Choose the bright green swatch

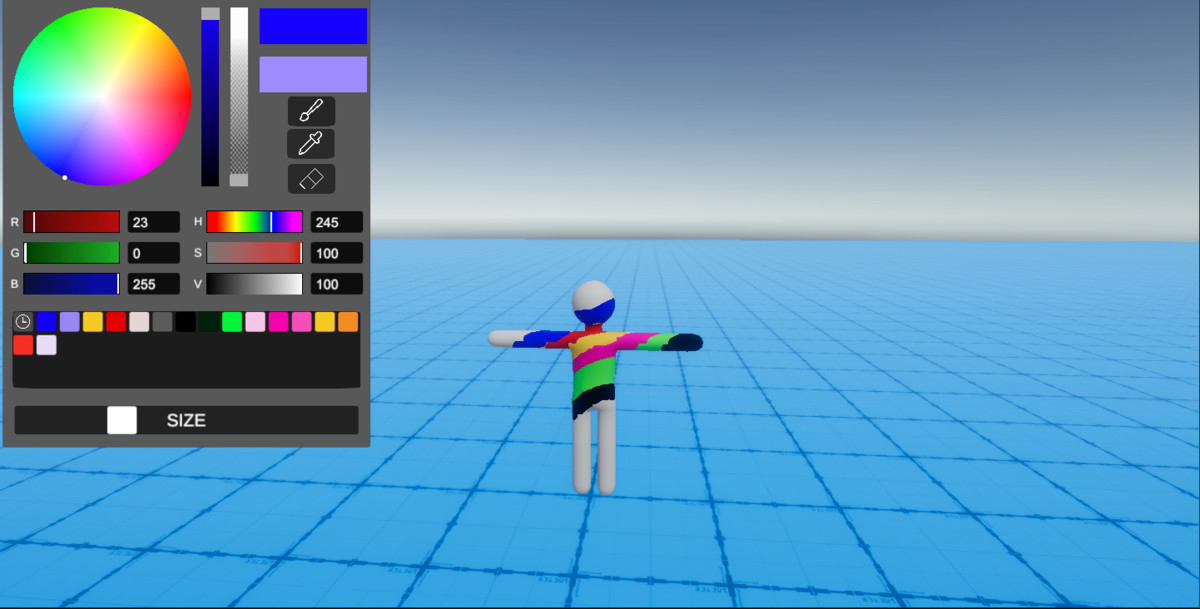point(231,322)
